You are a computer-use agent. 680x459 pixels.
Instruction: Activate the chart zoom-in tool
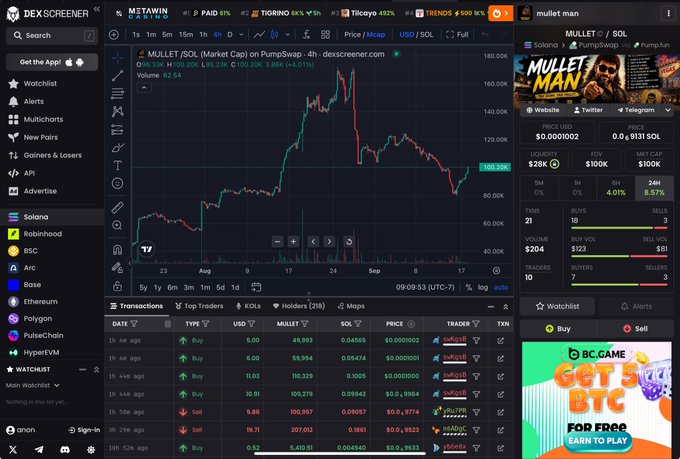[x=118, y=225]
